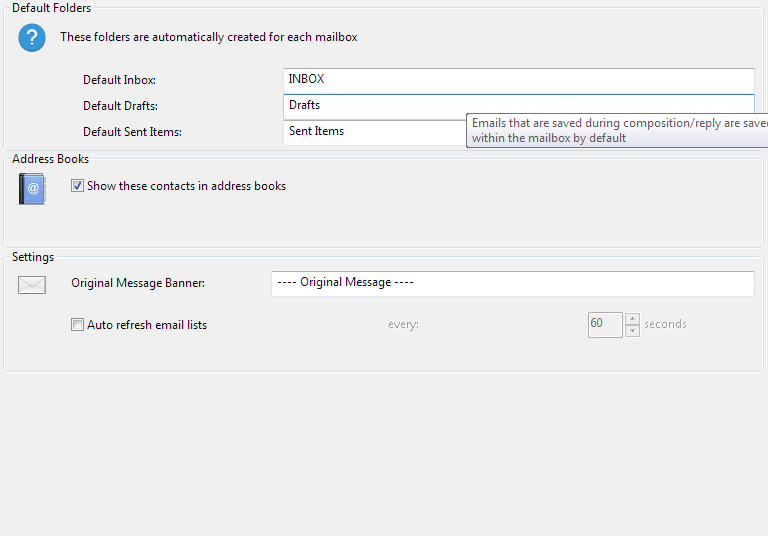Image resolution: width=768 pixels, height=536 pixels.
Task: Click the 60 seconds interval field
Action: click(x=605, y=325)
